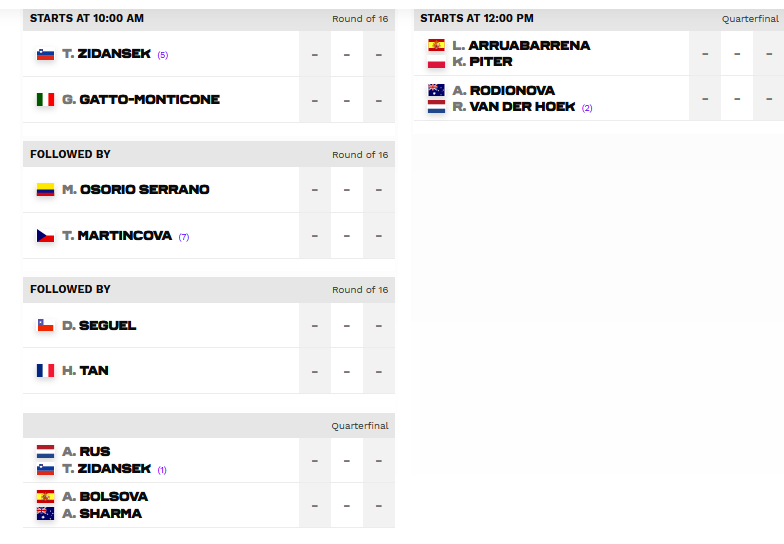Image resolution: width=784 pixels, height=544 pixels.
Task: Click the Chile flag beside D. Seguel
Action: tap(46, 326)
